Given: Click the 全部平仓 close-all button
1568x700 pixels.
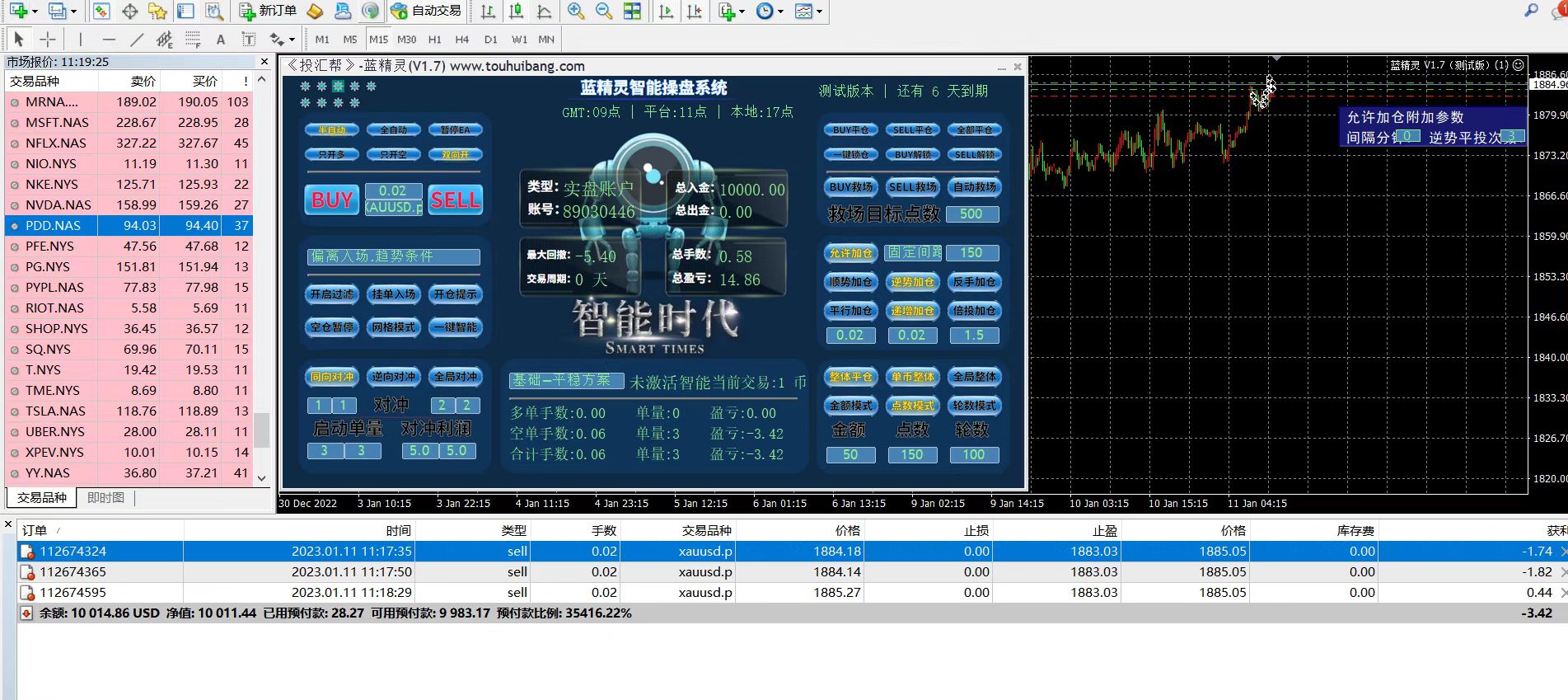Looking at the screenshot, I should tap(975, 129).
